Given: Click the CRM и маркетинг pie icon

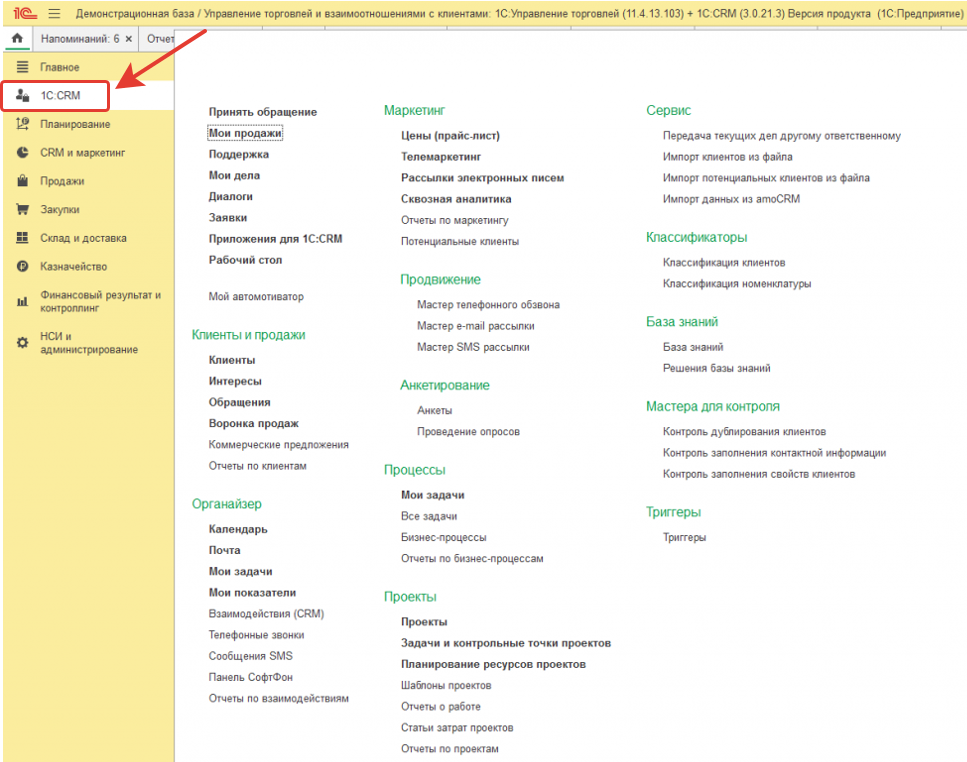Looking at the screenshot, I should [22, 153].
